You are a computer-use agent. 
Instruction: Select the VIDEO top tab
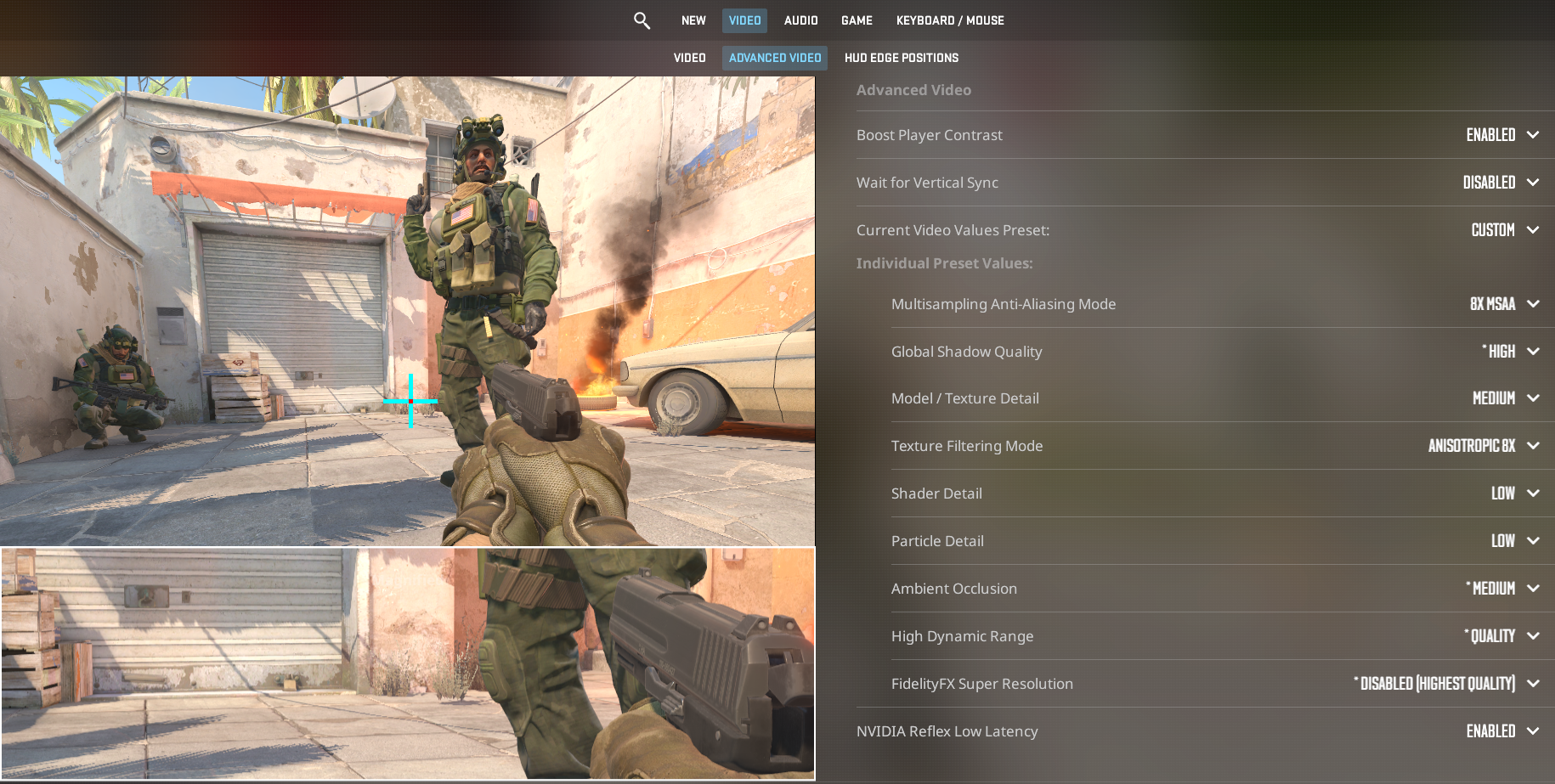[x=744, y=20]
